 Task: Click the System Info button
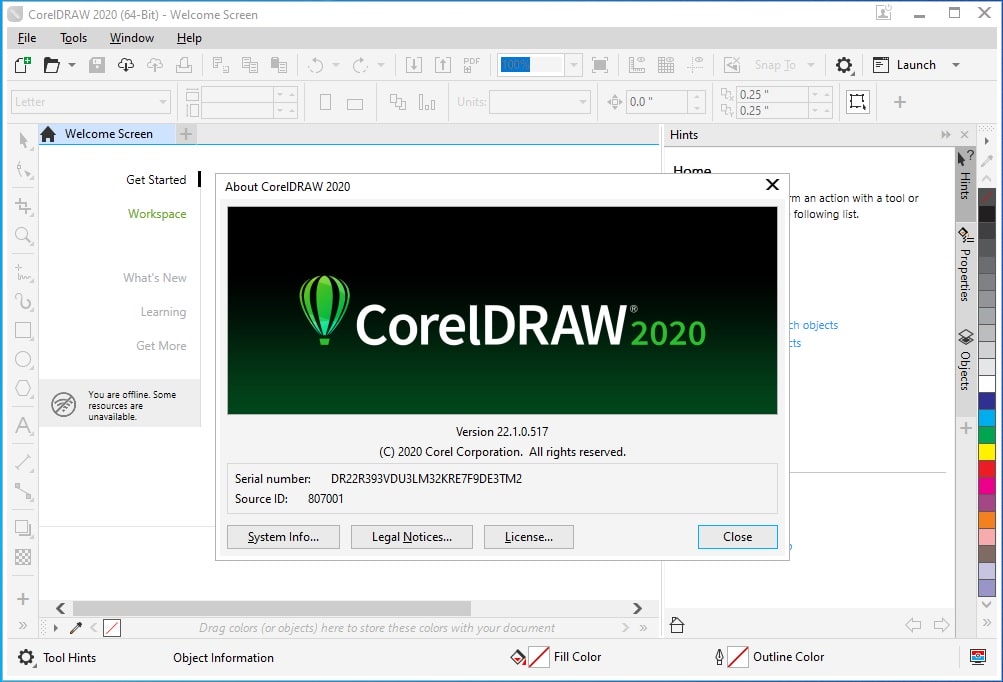pos(283,537)
